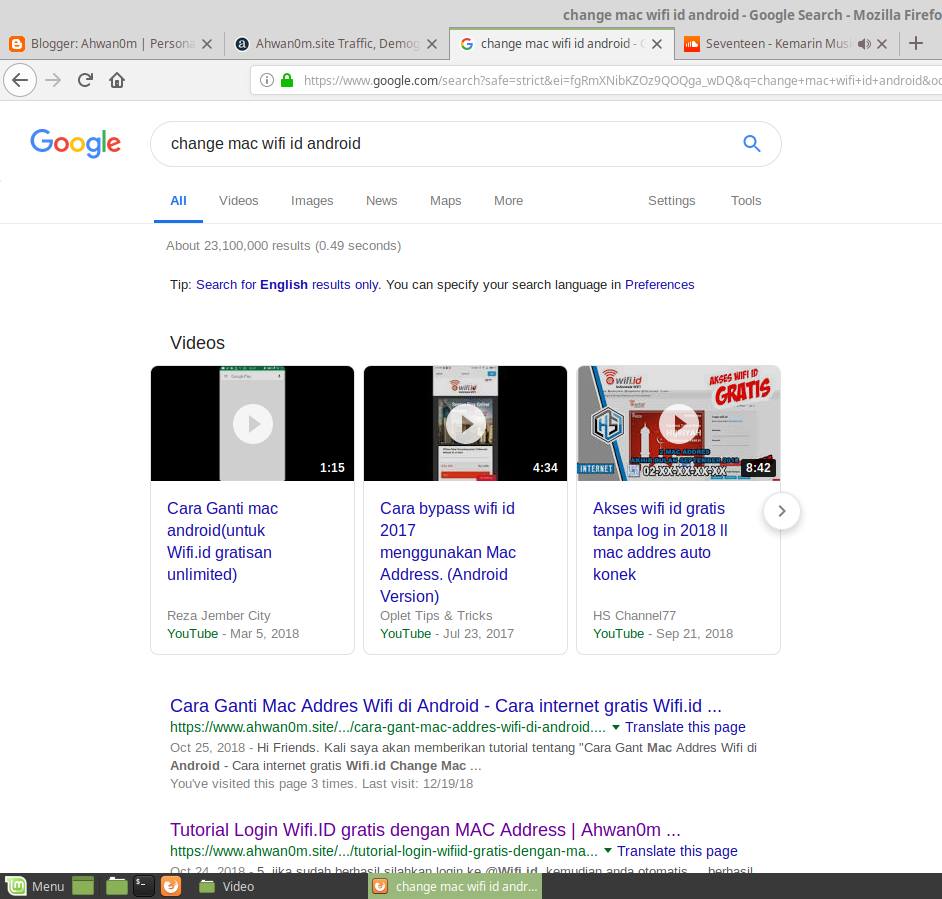
Task: Open the Linux Mint Menu
Action: (35, 886)
